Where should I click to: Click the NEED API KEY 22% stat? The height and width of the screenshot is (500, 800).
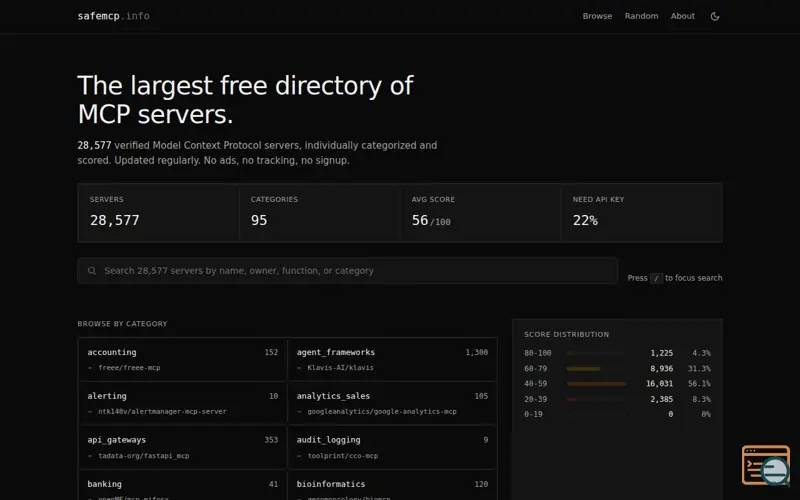[x=641, y=213]
